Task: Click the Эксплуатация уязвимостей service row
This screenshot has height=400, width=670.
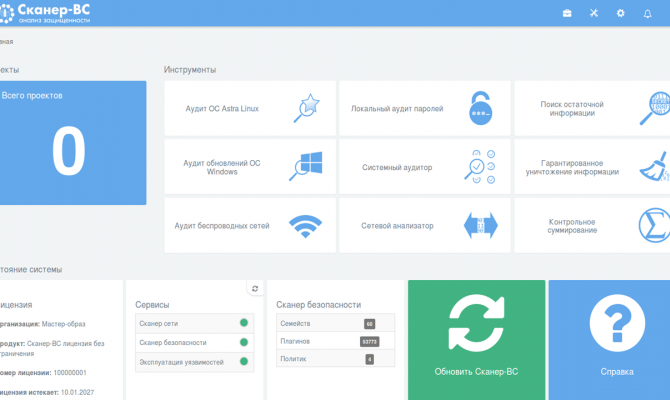Action: click(x=194, y=362)
